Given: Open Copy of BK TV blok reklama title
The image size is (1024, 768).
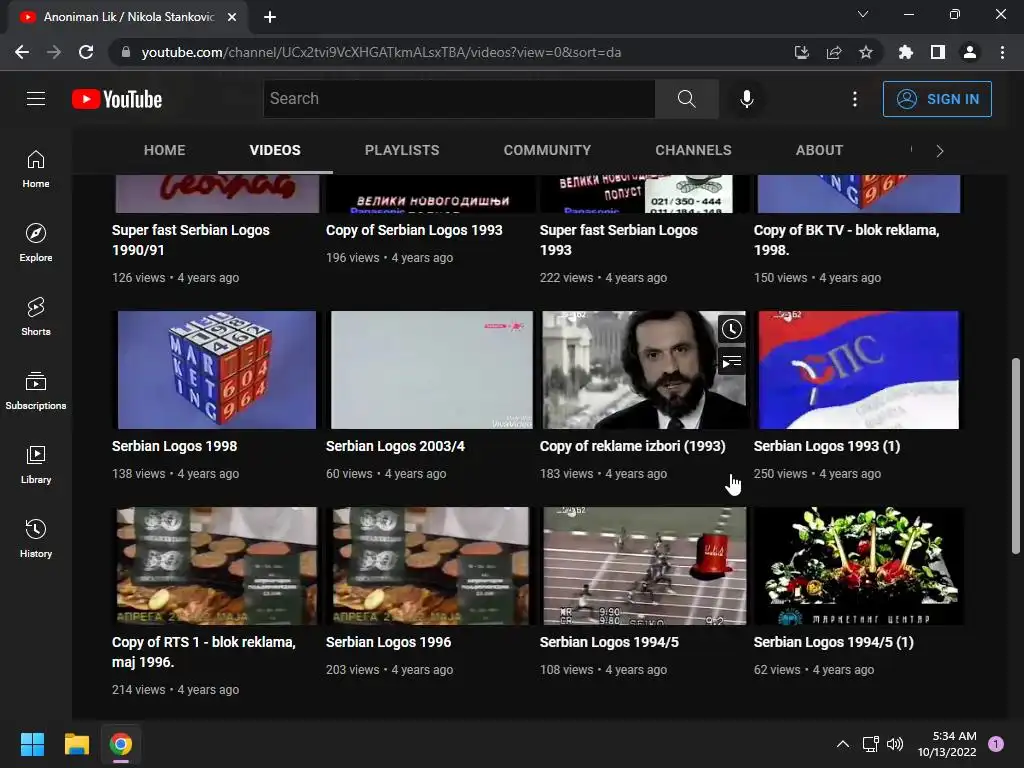Looking at the screenshot, I should point(846,240).
